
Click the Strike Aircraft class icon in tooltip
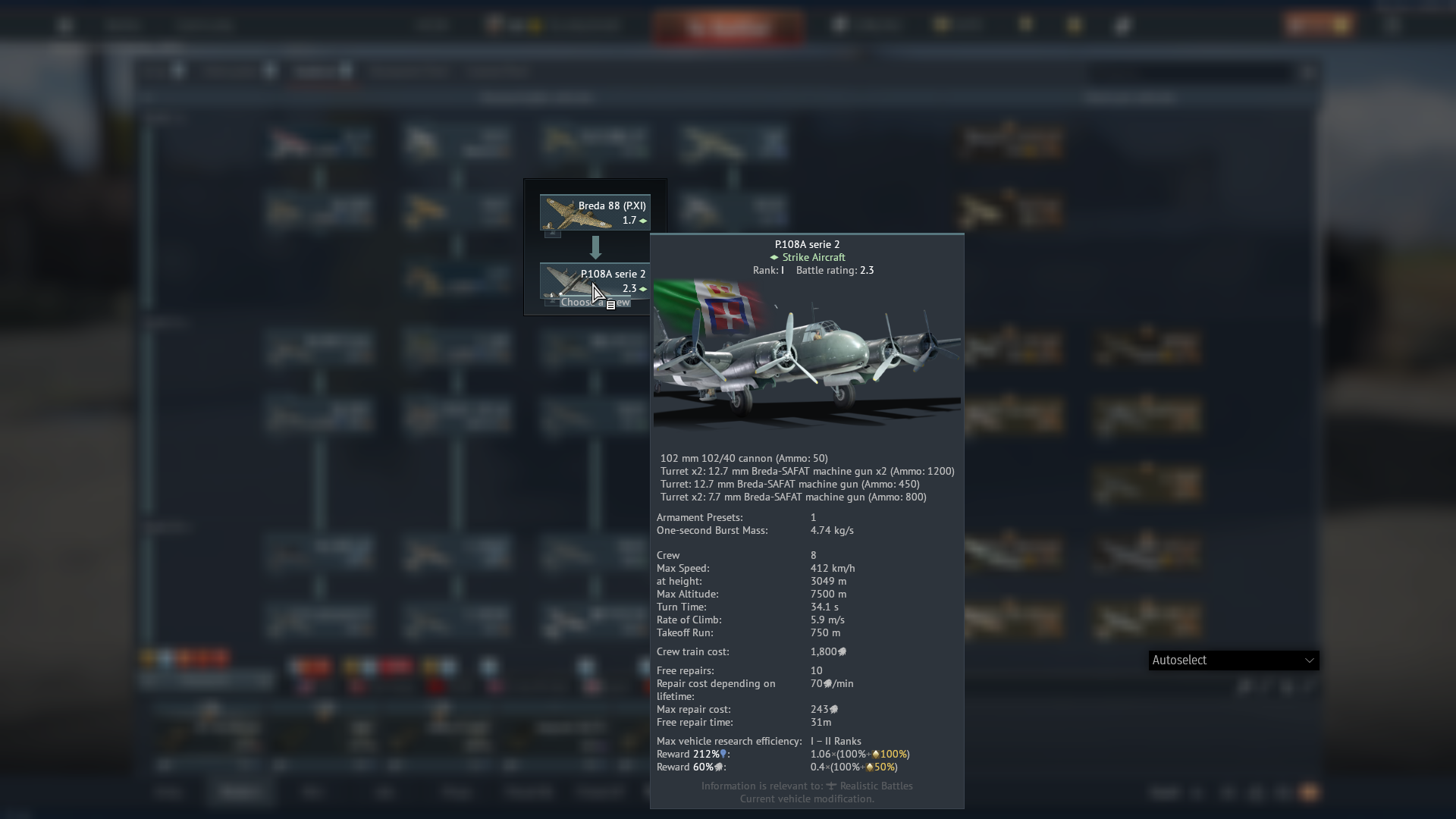point(774,258)
